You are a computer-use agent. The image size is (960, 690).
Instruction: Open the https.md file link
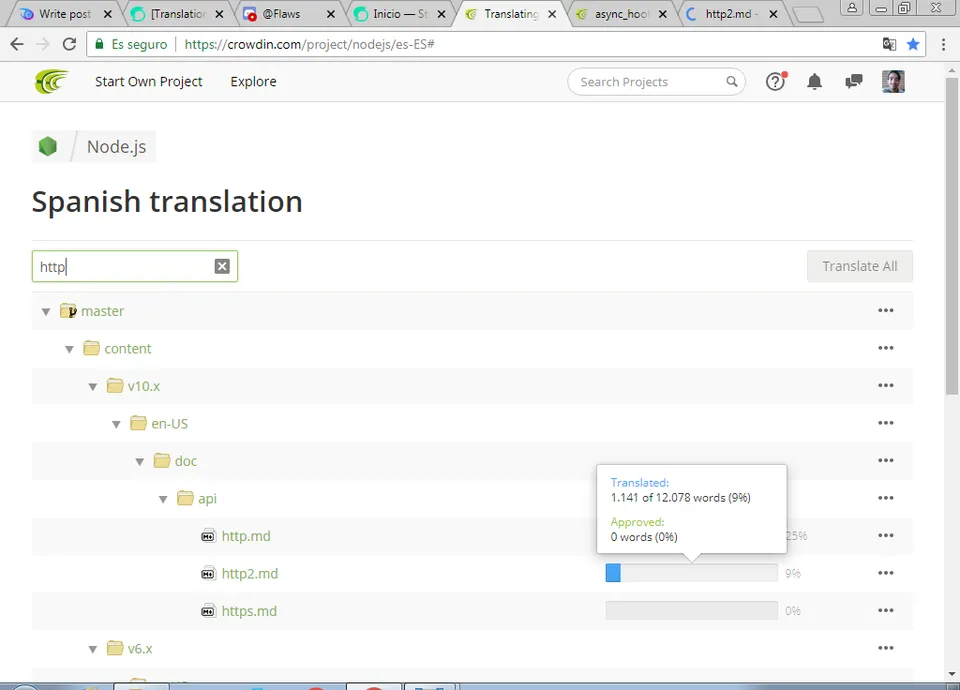[x=249, y=611]
